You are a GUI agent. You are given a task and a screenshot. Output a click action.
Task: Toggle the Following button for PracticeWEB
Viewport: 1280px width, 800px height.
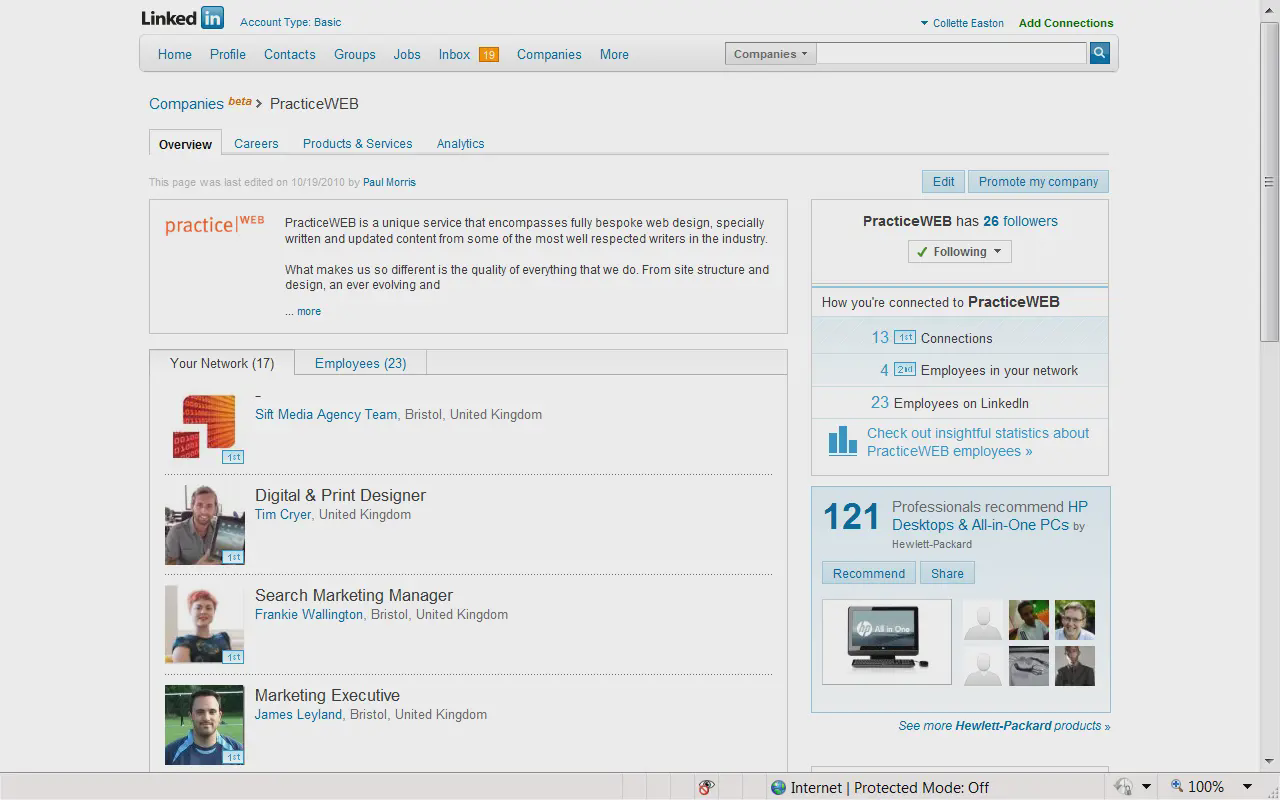959,252
